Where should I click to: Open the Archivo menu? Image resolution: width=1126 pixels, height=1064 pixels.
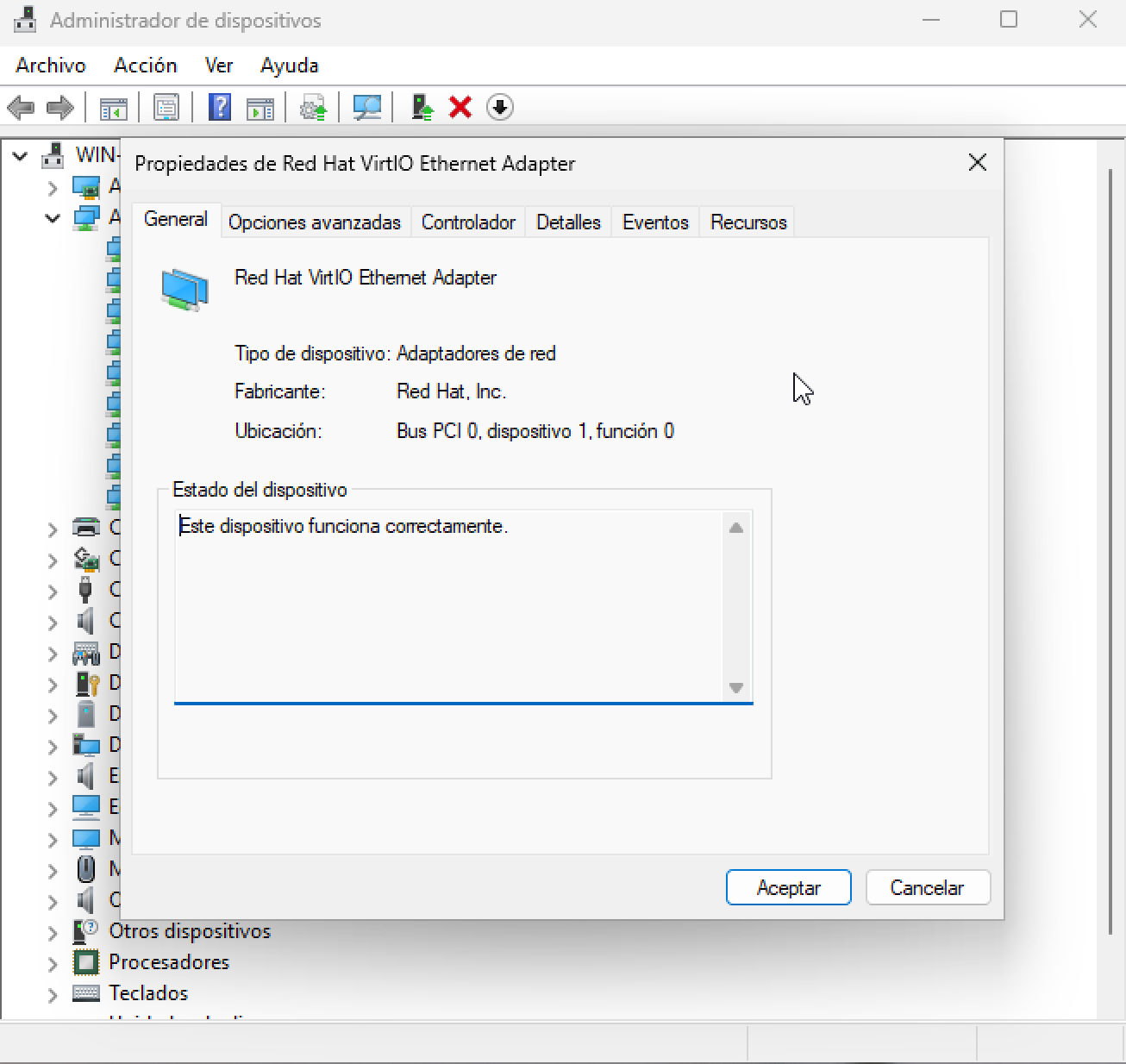pyautogui.click(x=51, y=66)
